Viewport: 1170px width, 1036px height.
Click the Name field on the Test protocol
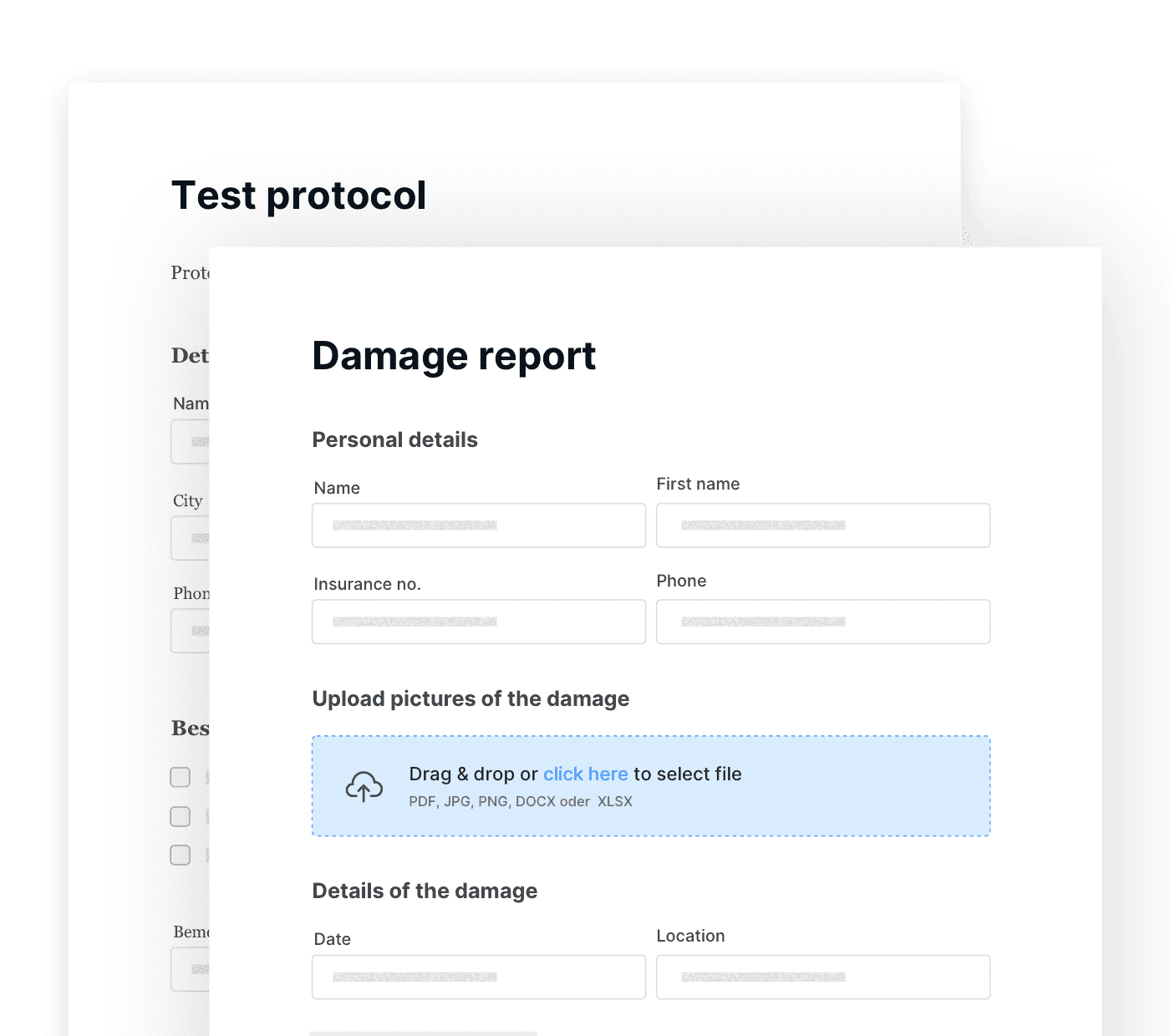click(190, 441)
